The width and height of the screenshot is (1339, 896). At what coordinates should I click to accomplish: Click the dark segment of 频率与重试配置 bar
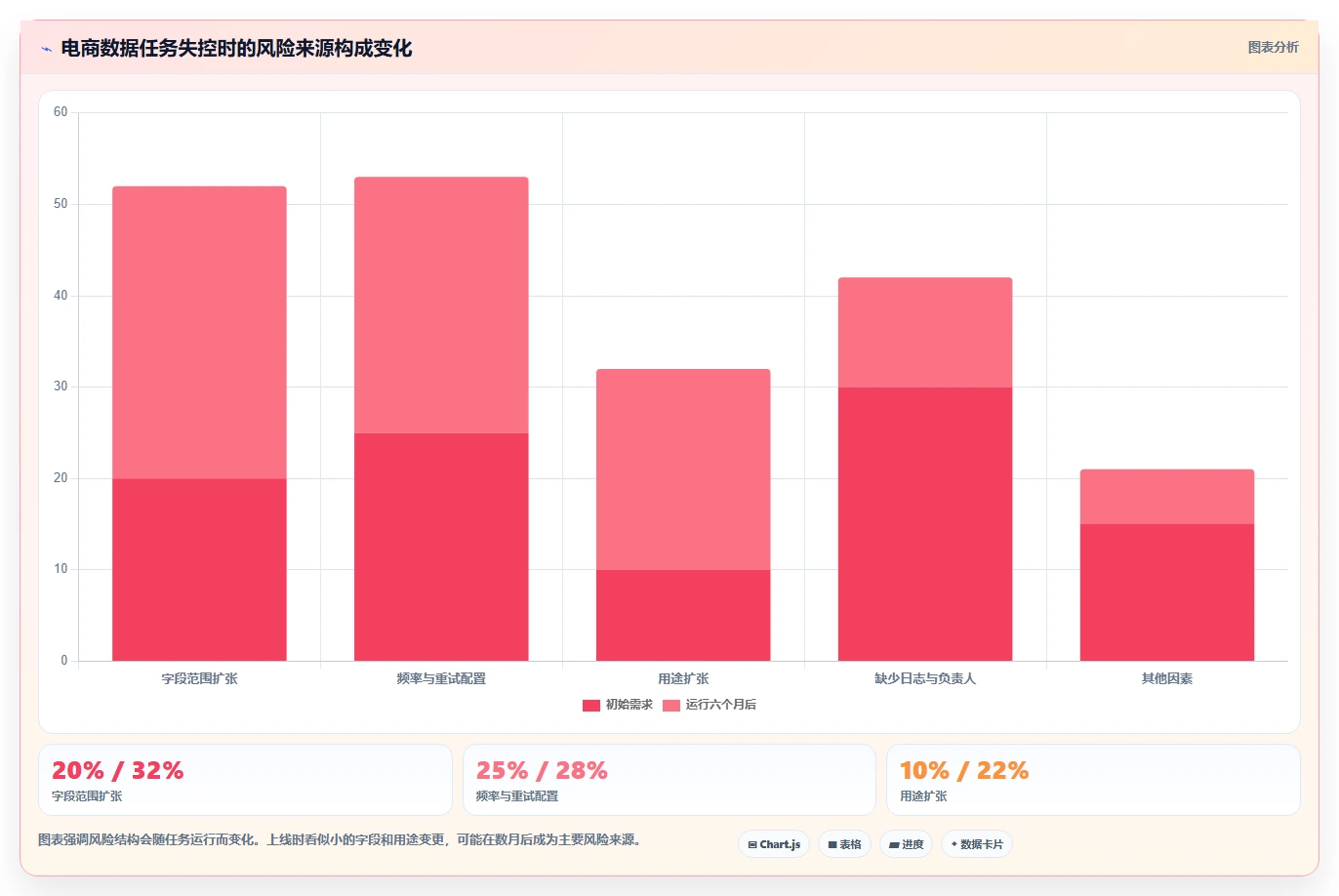(441, 547)
